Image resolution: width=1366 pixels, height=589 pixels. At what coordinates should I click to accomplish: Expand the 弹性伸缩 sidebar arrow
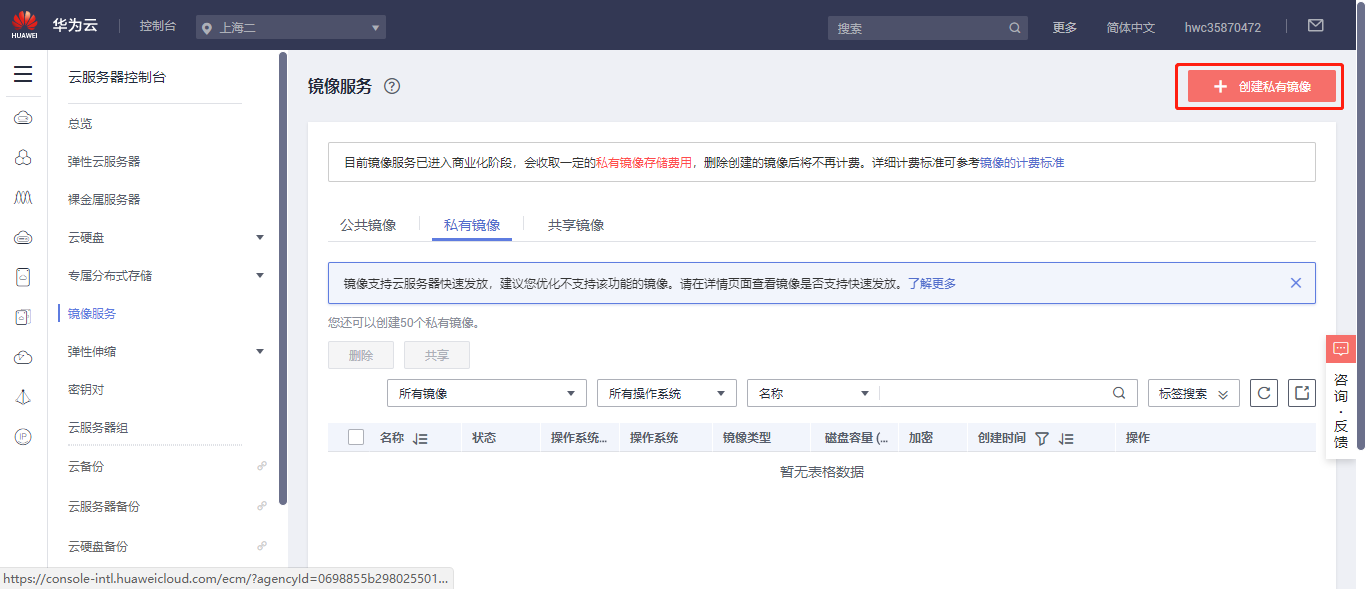[260, 351]
